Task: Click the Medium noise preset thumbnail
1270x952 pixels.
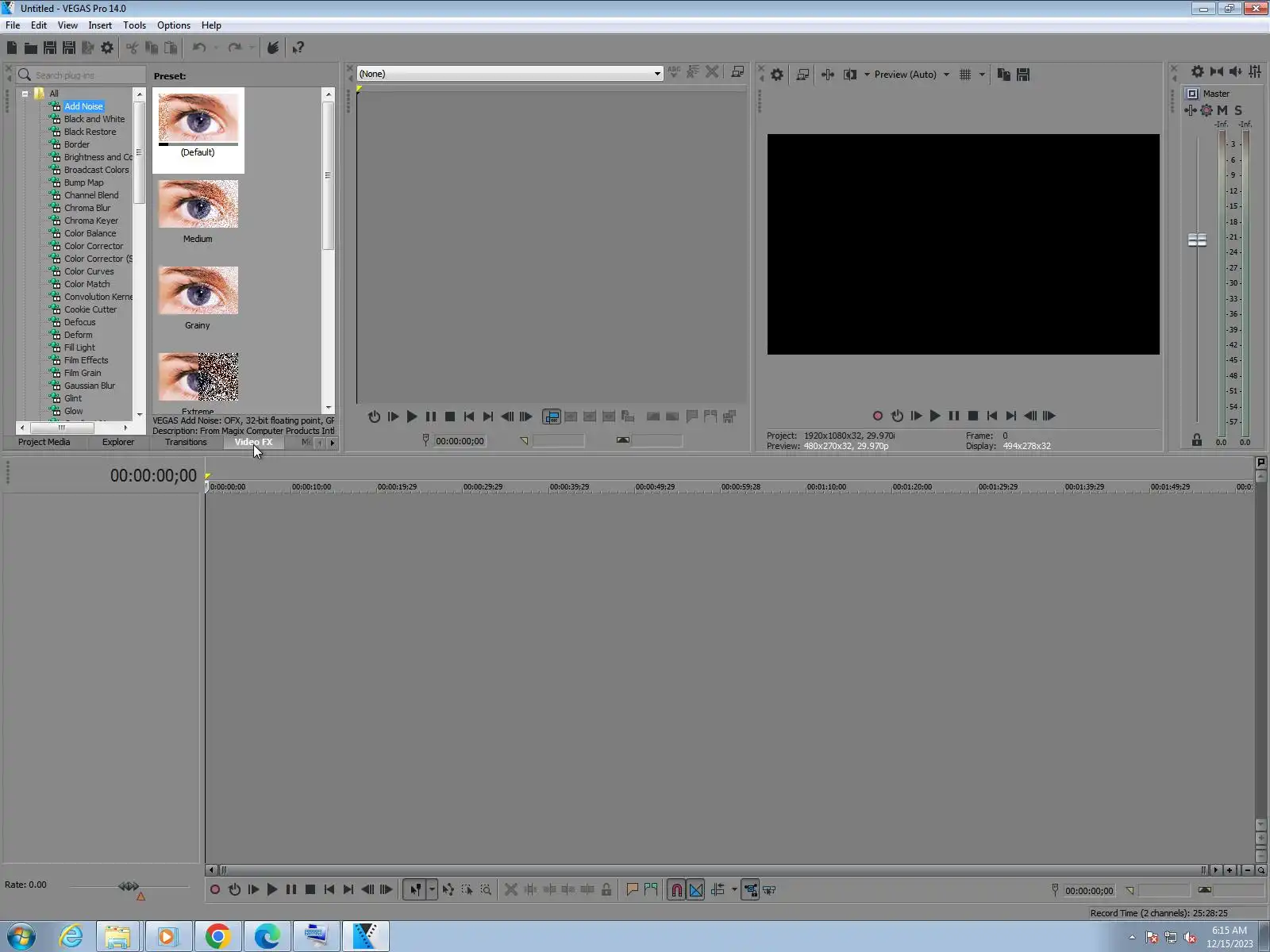Action: [x=198, y=205]
